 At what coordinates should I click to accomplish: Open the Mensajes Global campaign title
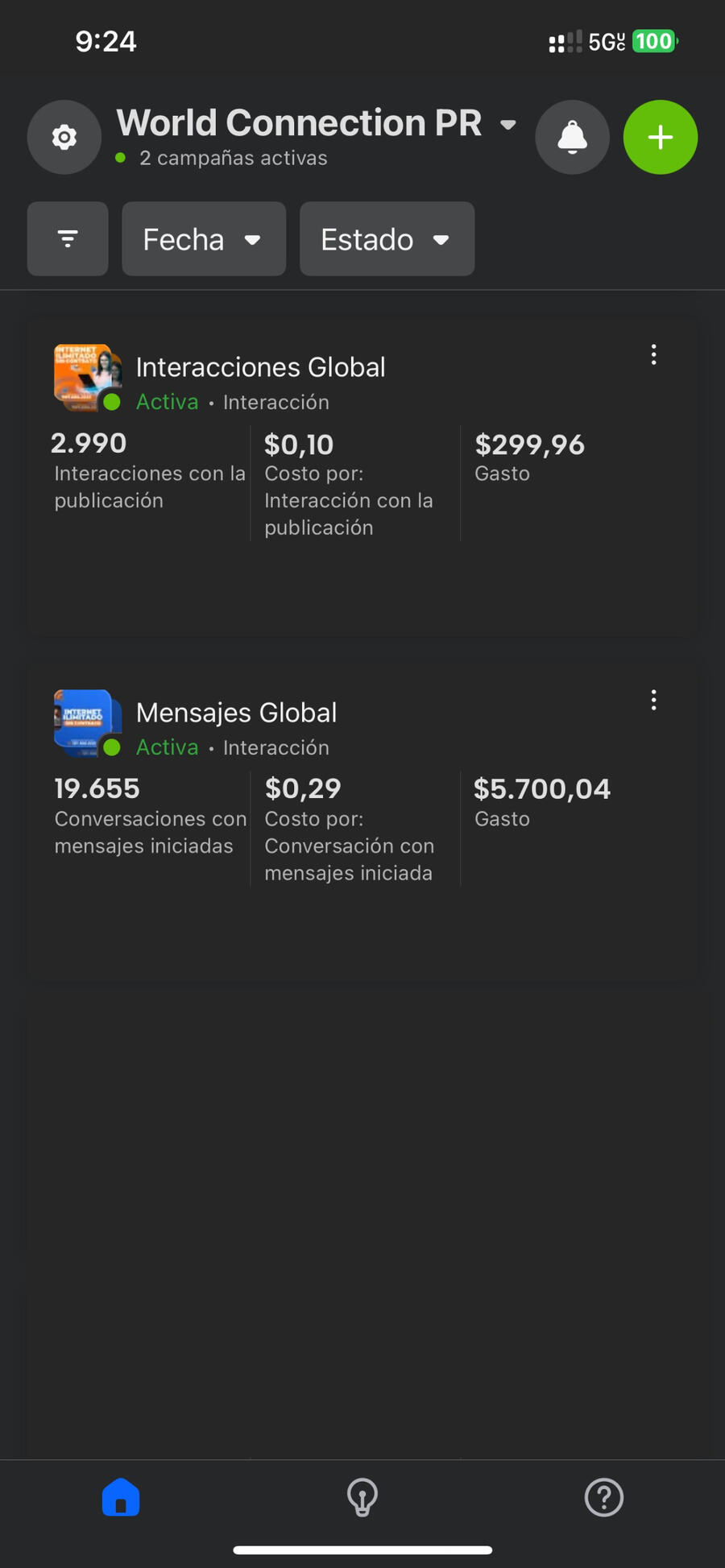coord(236,713)
